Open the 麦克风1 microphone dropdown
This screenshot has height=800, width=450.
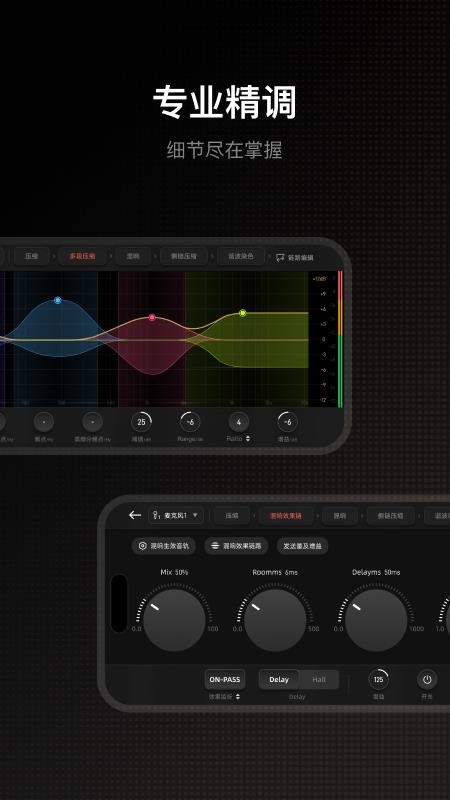click(176, 515)
